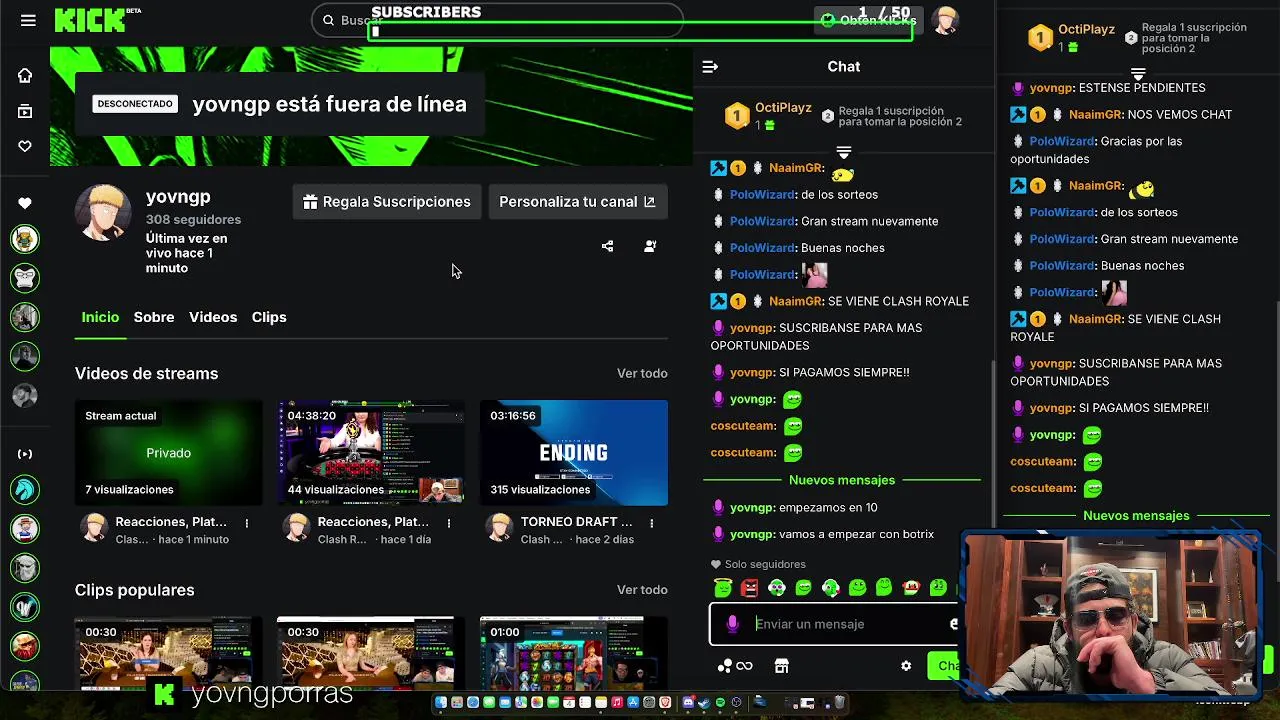Open Discord in the macOS dock
1280x720 pixels.
[688, 702]
